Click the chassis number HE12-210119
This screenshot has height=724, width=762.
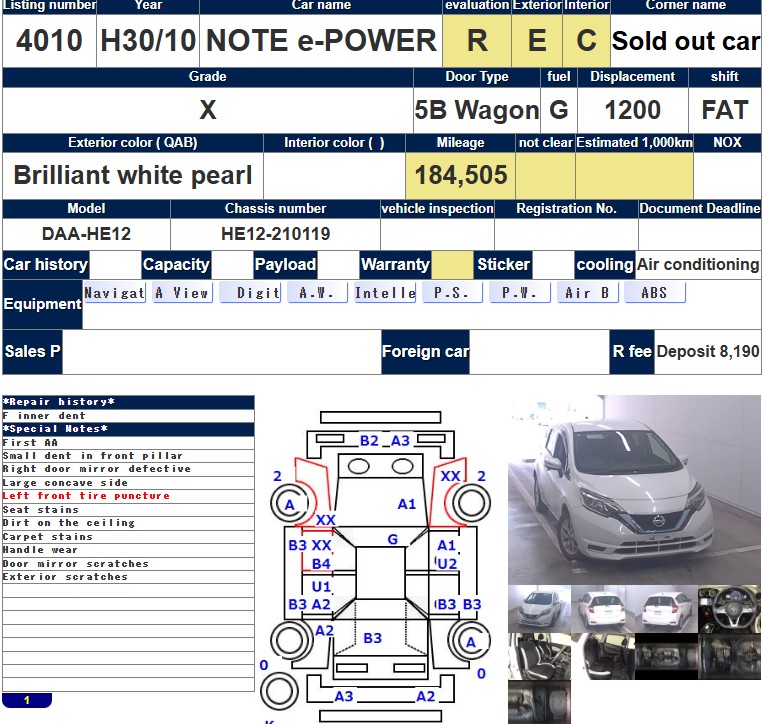(276, 234)
